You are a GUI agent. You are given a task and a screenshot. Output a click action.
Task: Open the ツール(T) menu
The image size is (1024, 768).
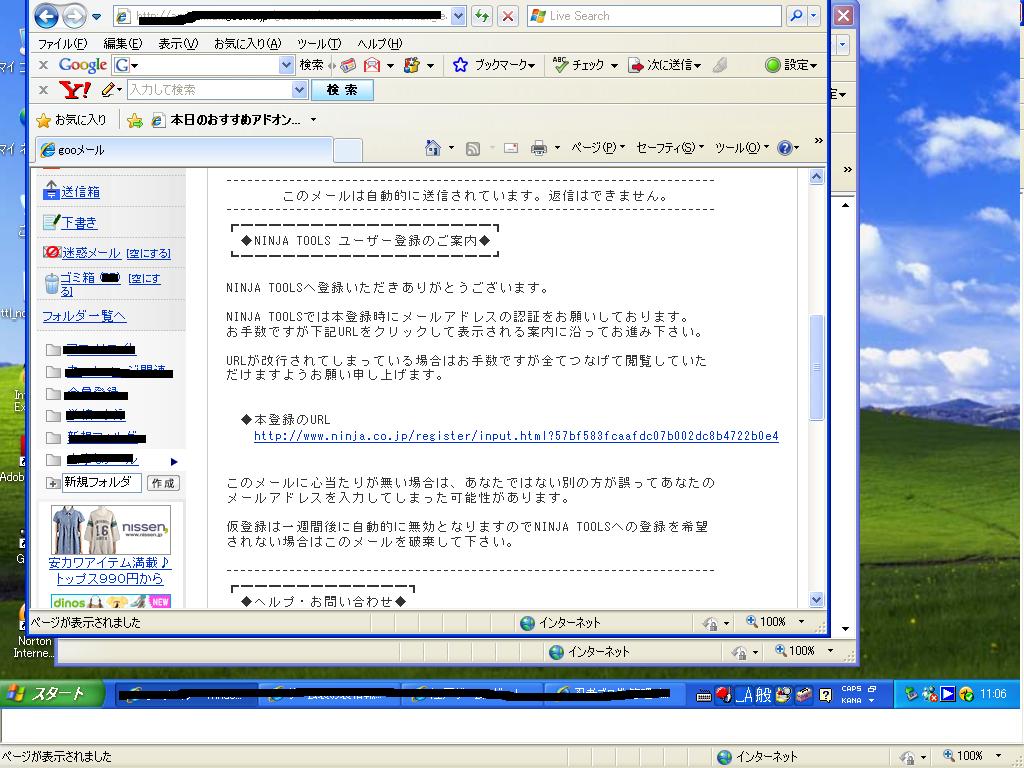pos(319,44)
